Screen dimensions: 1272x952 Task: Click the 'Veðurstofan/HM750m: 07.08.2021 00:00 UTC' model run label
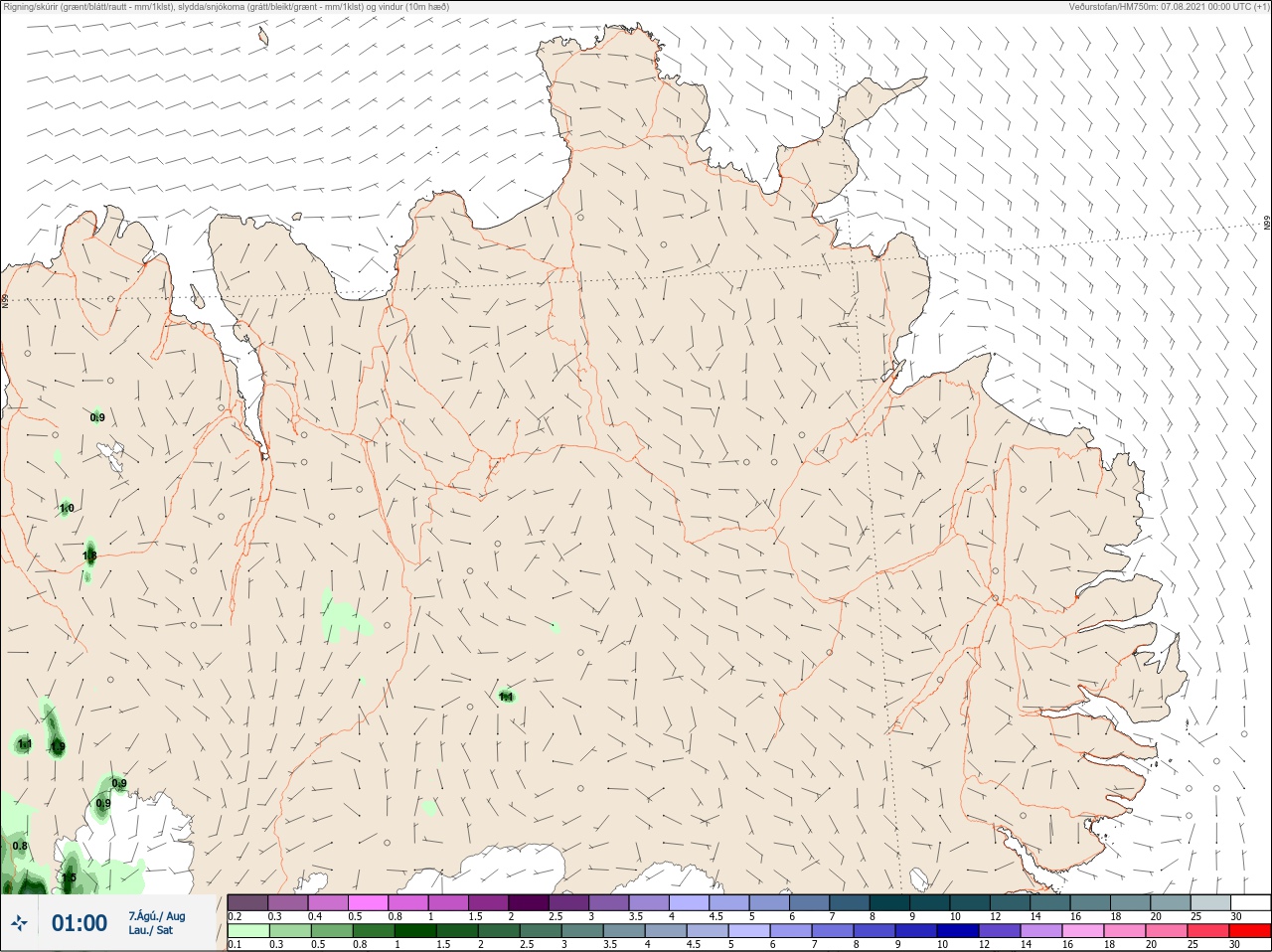click(x=1170, y=7)
